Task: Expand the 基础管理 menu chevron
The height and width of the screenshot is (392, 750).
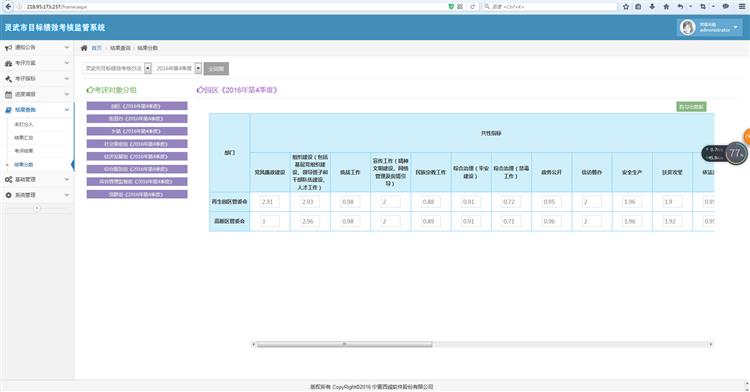Action: click(x=66, y=179)
